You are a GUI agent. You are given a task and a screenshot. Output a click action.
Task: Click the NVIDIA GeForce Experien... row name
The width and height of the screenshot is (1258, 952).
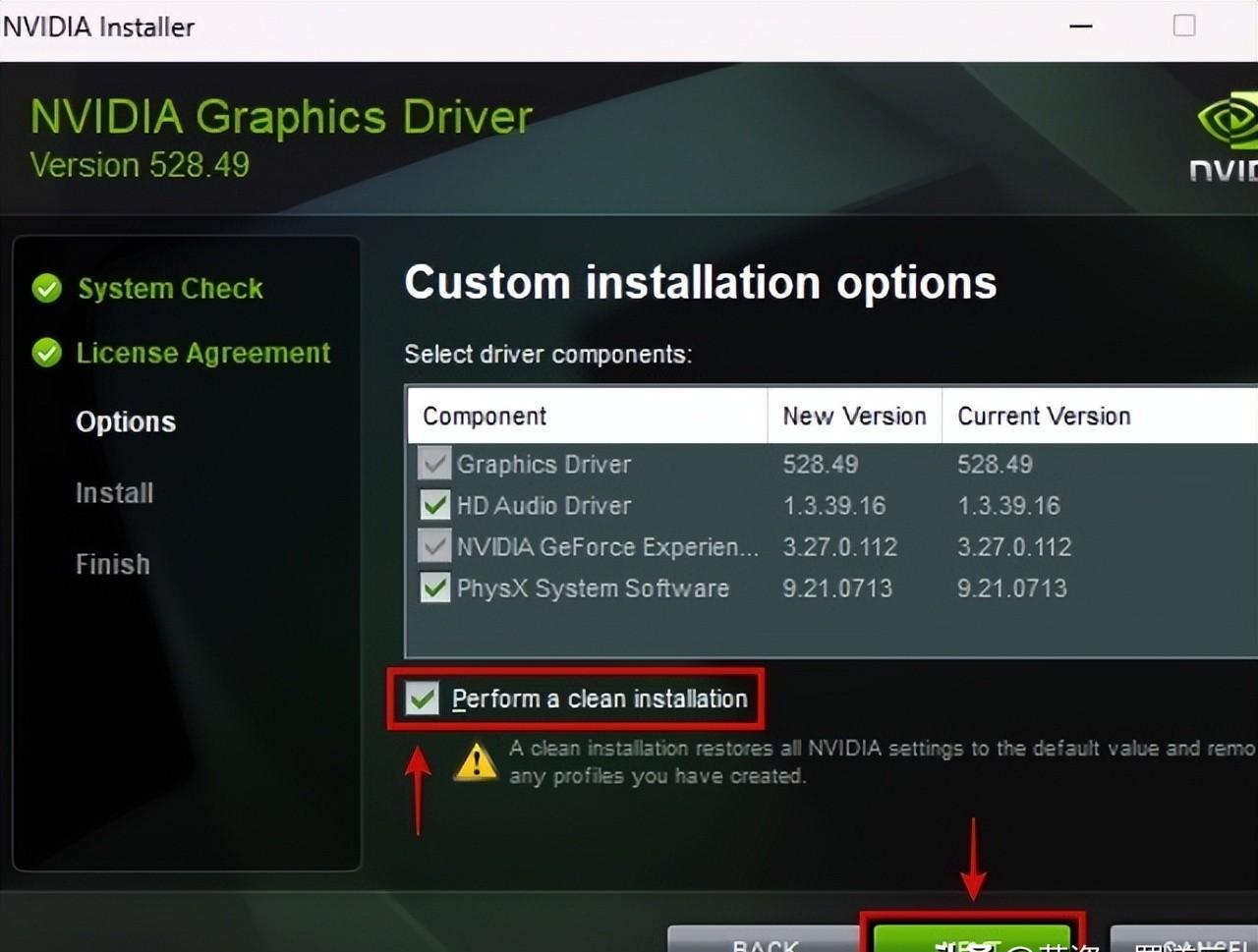click(607, 546)
